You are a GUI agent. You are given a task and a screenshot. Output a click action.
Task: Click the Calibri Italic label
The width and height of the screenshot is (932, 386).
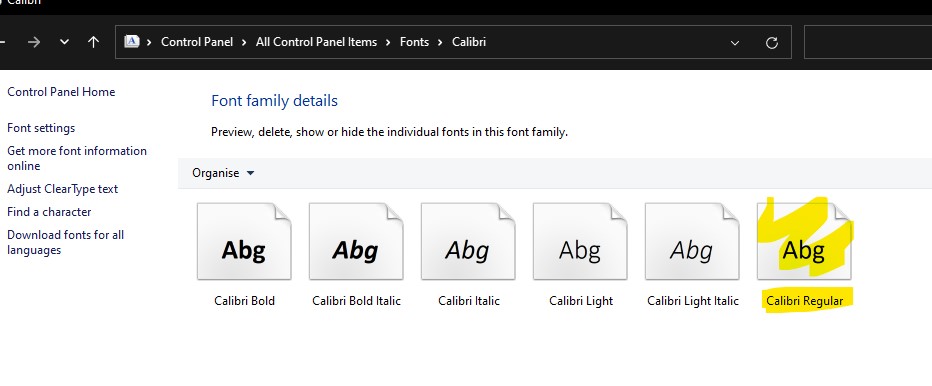coord(469,301)
